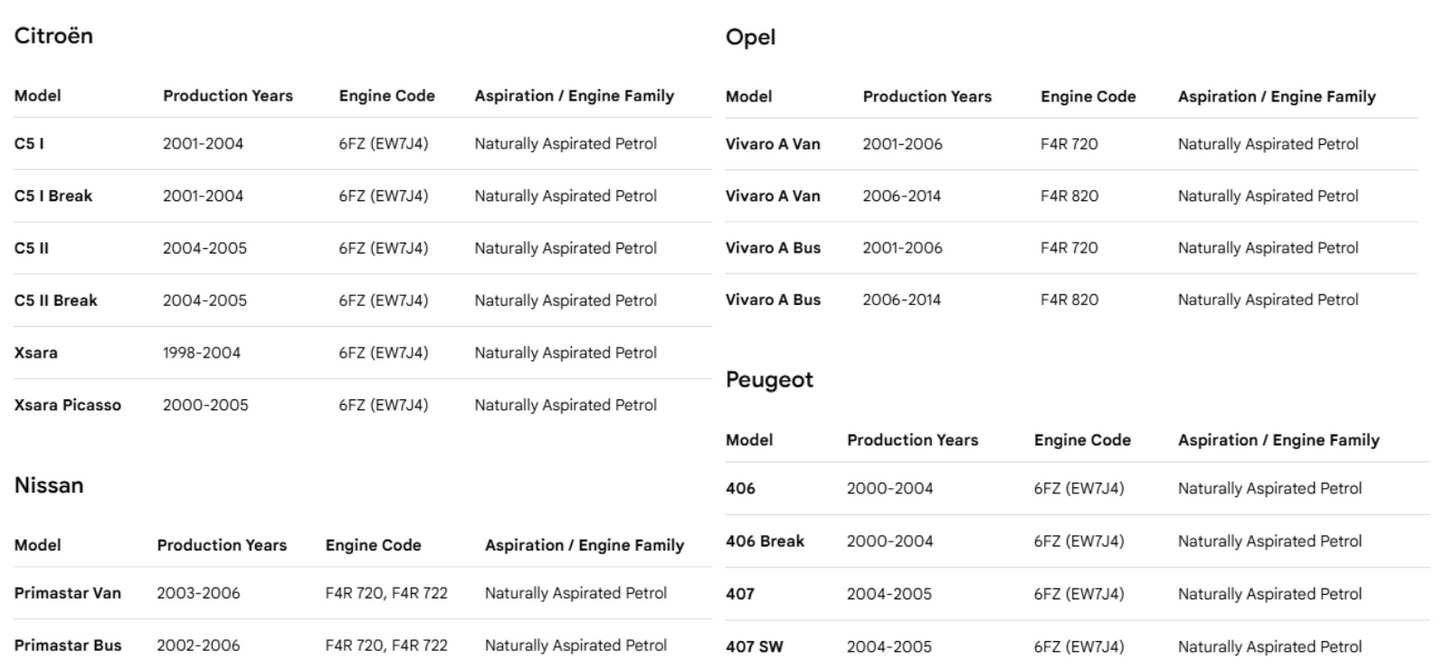The height and width of the screenshot is (670, 1445).
Task: Click Peugeot Aspiration / Engine Family header
Action: point(1278,440)
